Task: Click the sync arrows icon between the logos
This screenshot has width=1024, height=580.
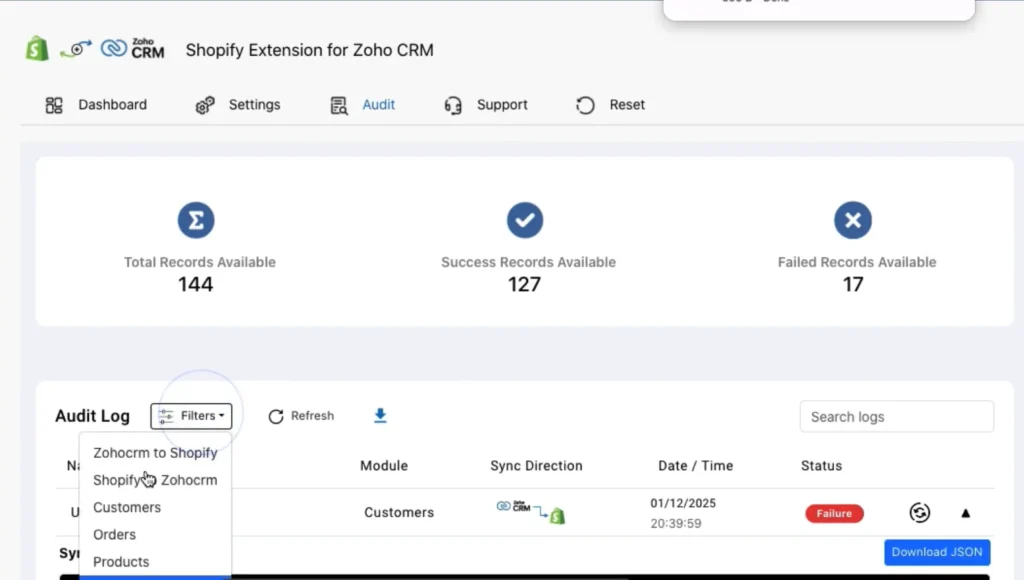Action: [x=76, y=48]
